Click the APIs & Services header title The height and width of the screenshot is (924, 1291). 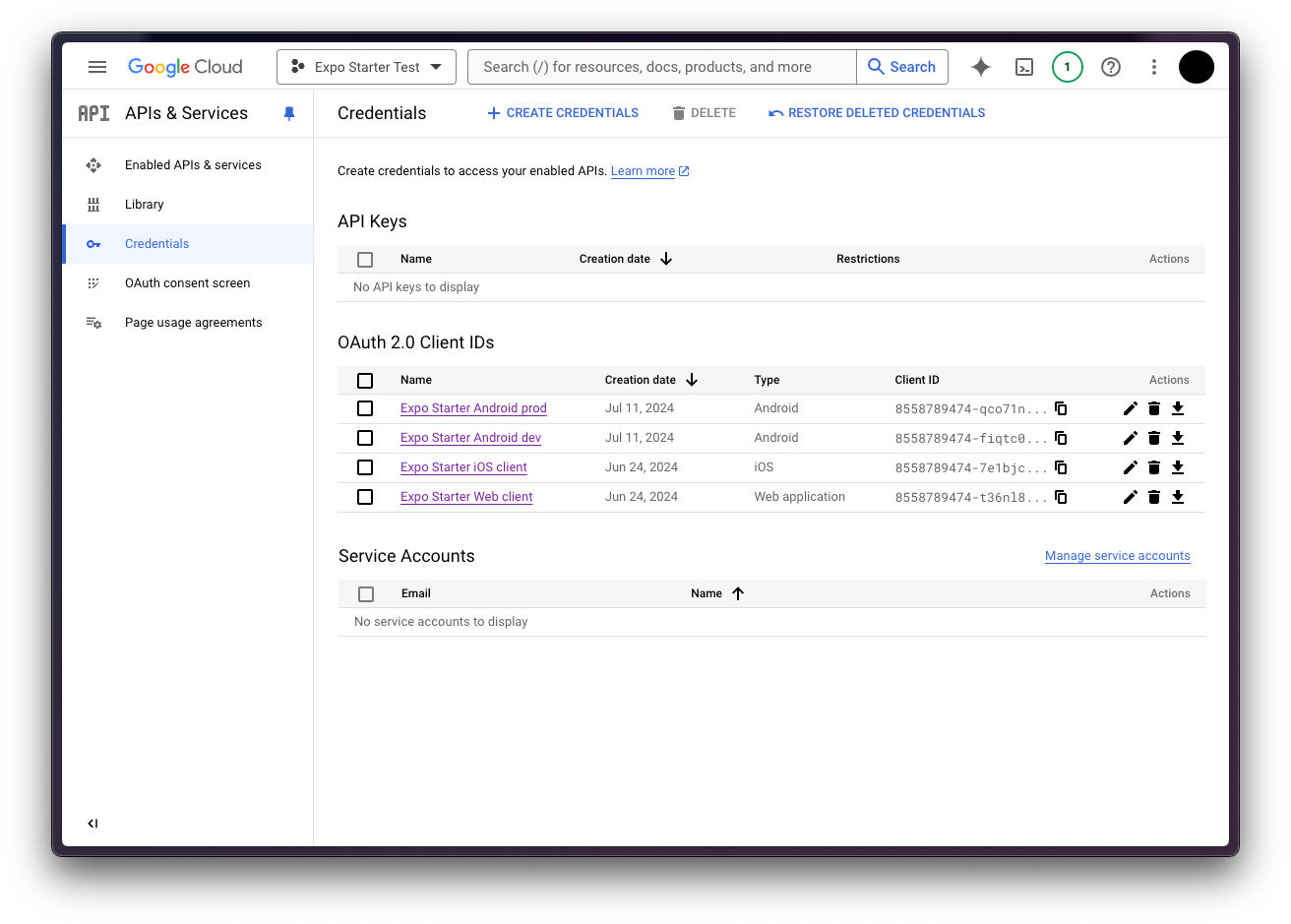point(186,113)
